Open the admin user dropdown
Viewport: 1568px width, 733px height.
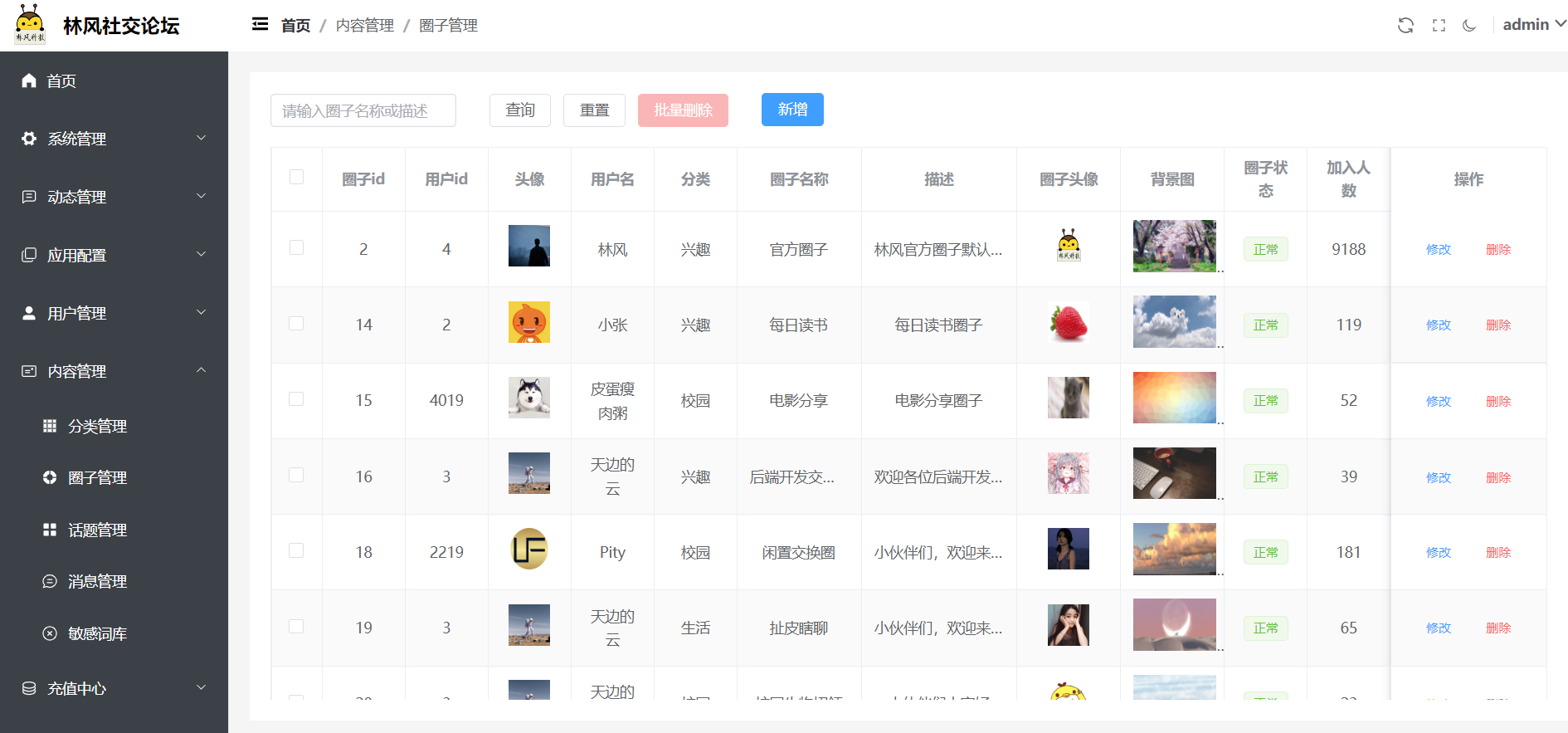click(1533, 25)
